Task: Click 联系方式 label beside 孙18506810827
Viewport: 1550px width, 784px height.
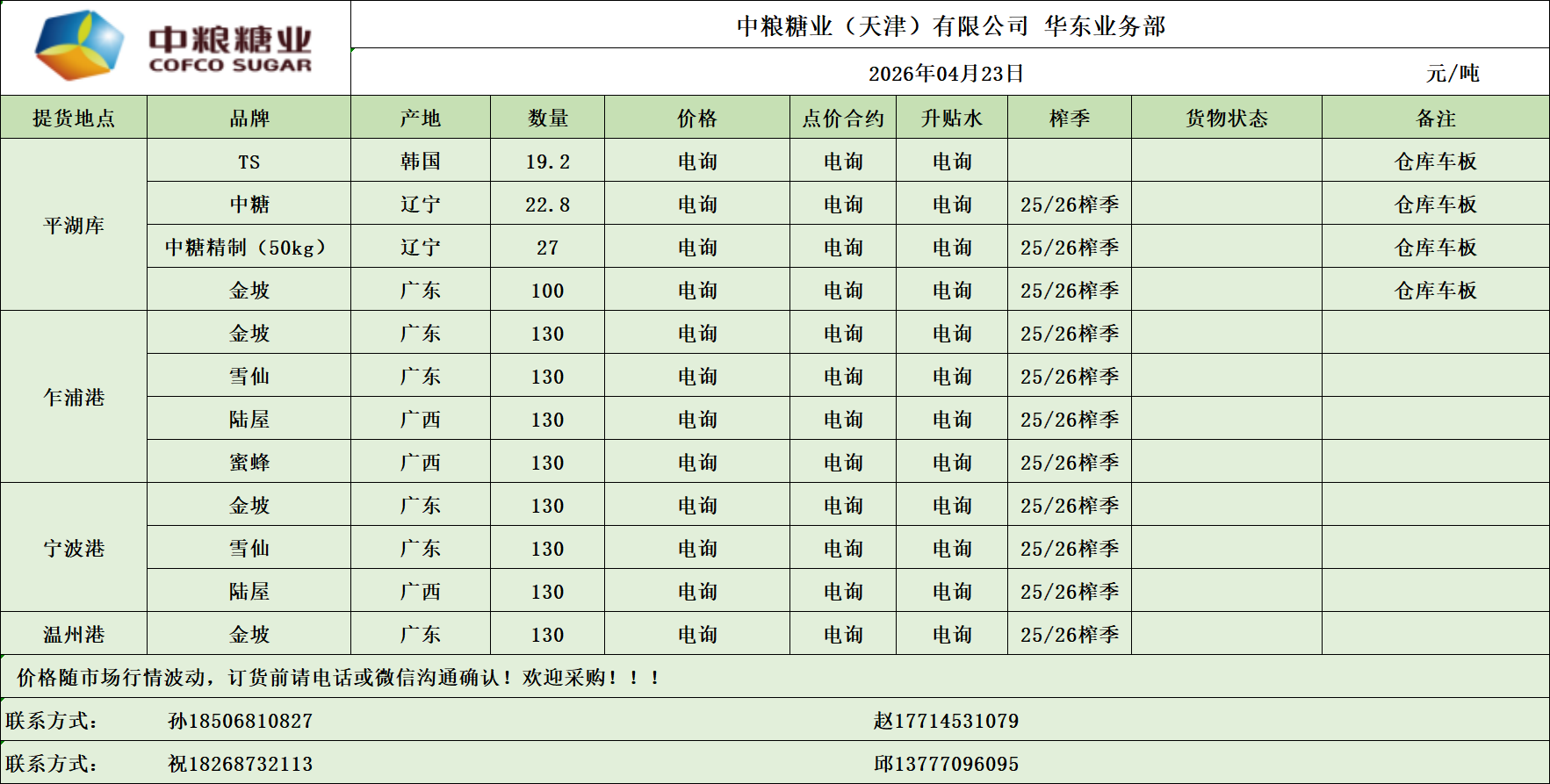Action: tap(51, 721)
